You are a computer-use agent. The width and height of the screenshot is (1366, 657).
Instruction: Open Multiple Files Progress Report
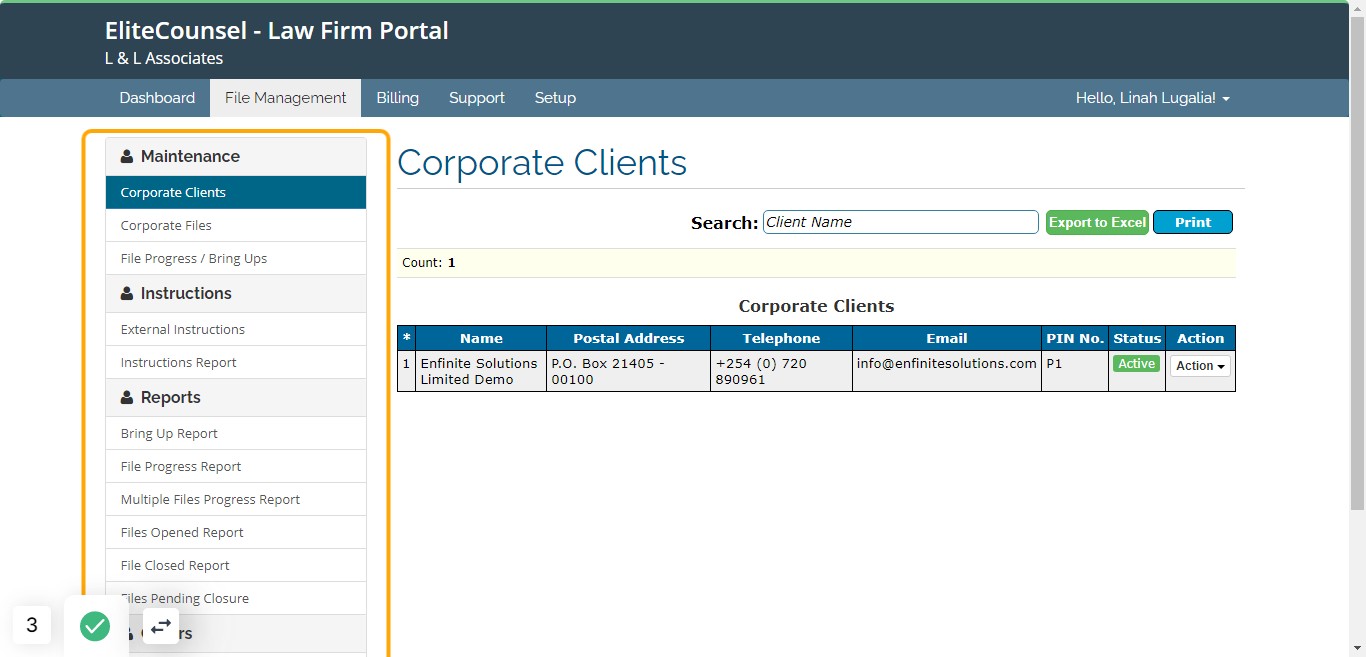(236, 499)
